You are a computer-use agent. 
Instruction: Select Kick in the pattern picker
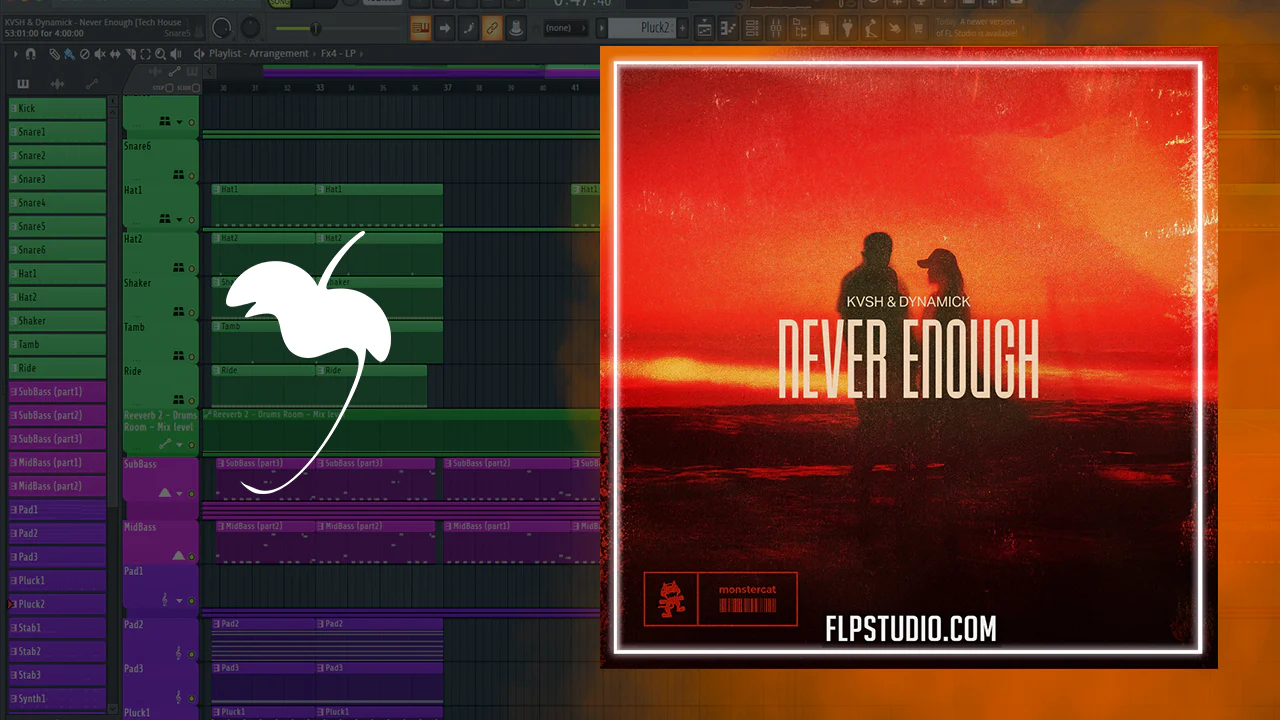pos(57,108)
